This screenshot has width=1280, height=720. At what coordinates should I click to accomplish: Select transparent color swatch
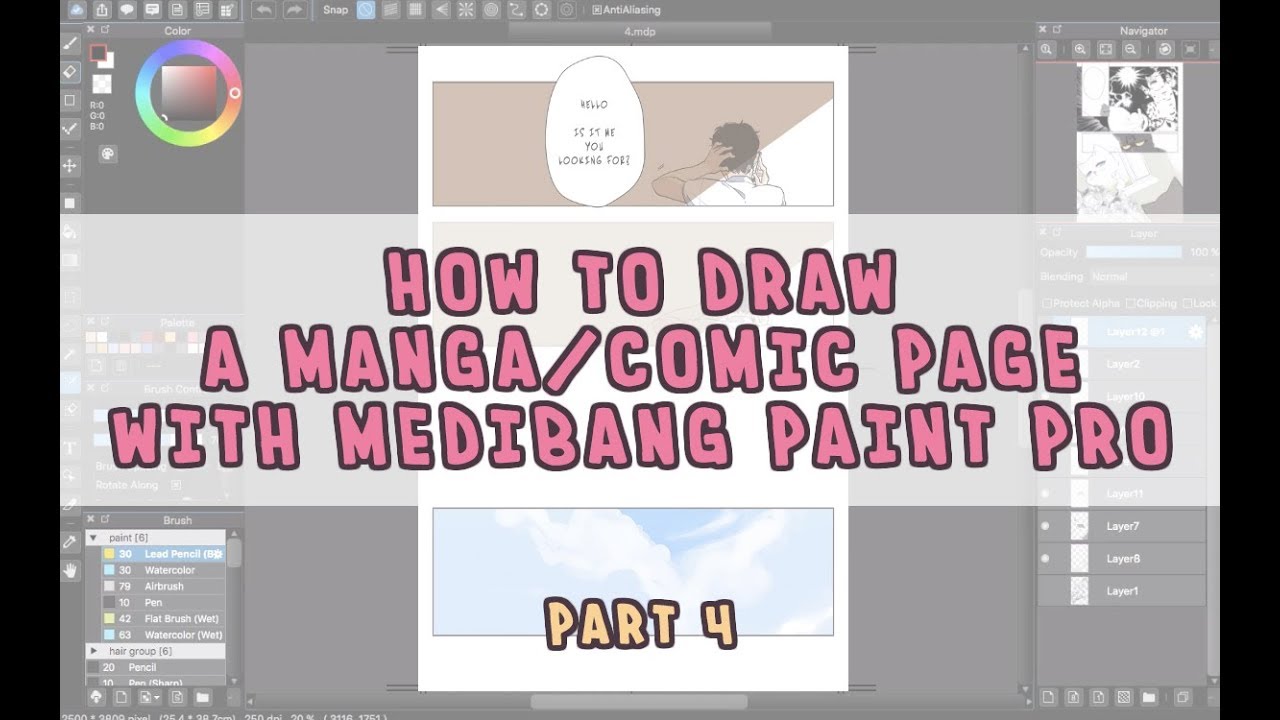(x=102, y=84)
